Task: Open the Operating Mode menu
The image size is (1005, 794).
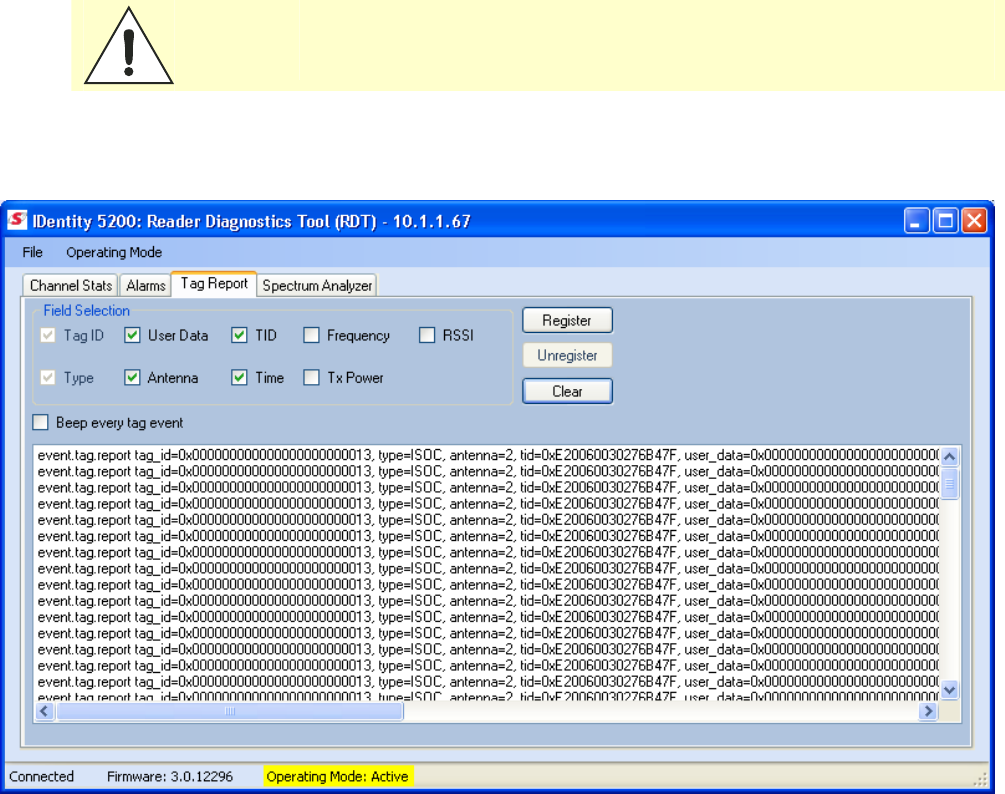Action: coord(114,252)
